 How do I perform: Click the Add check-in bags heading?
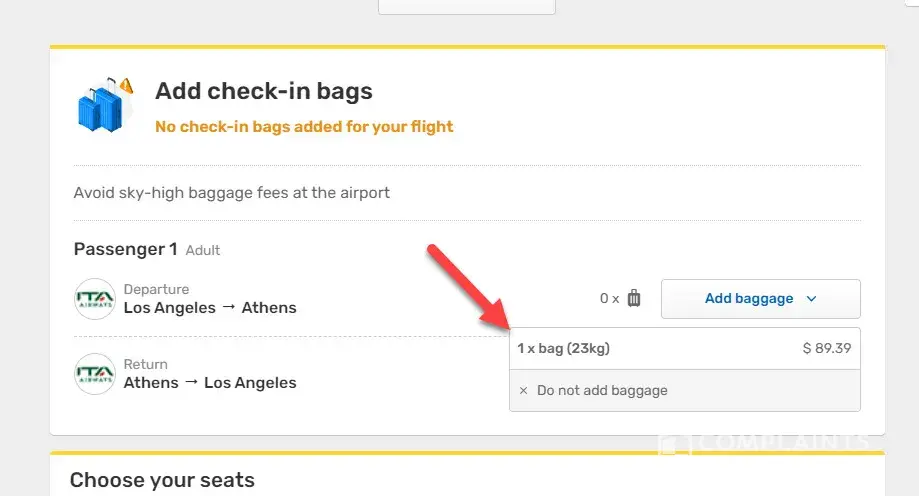264,91
